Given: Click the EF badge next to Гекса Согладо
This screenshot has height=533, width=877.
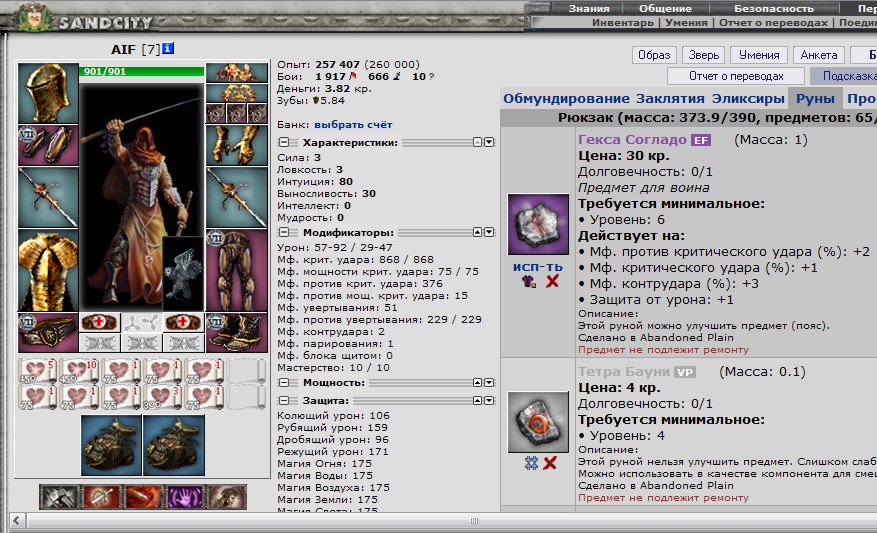Looking at the screenshot, I should click(700, 140).
